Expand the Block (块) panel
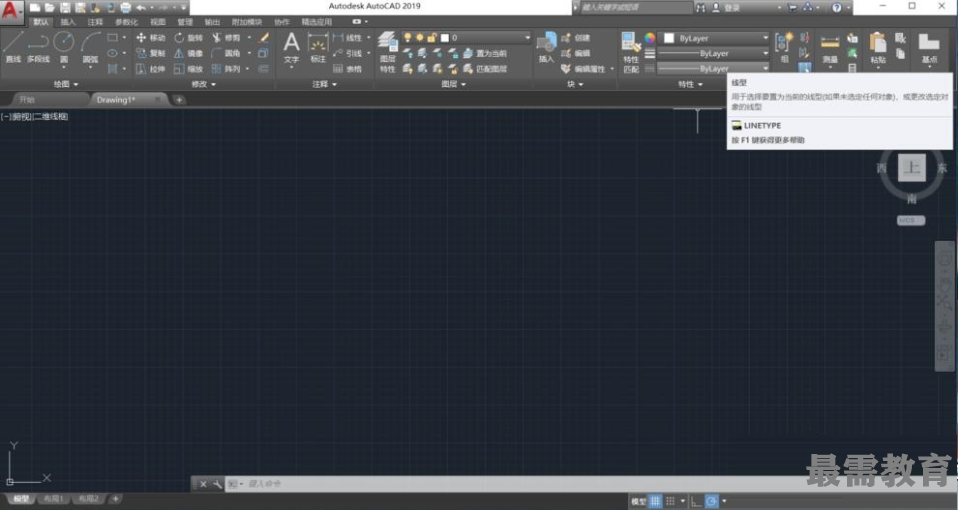 574,84
